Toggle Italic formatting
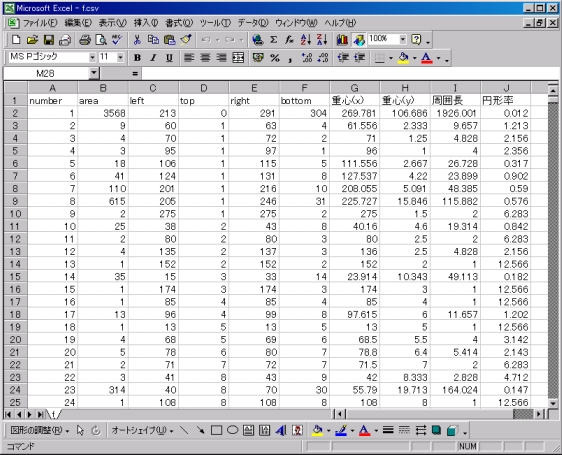 [153, 58]
